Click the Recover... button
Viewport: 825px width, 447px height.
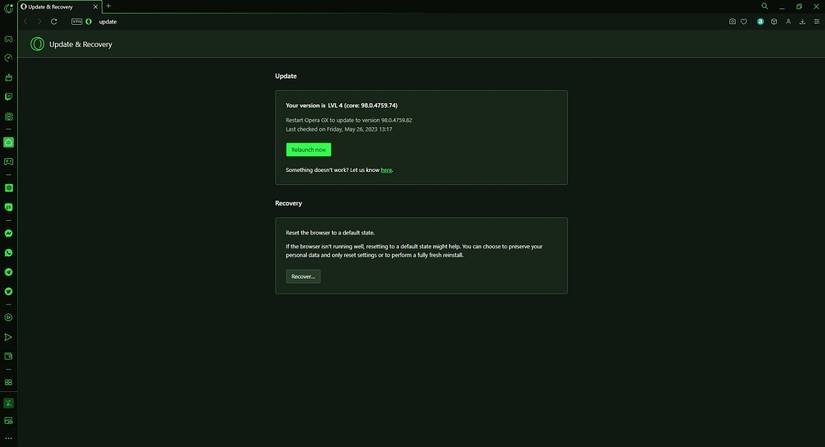(303, 277)
